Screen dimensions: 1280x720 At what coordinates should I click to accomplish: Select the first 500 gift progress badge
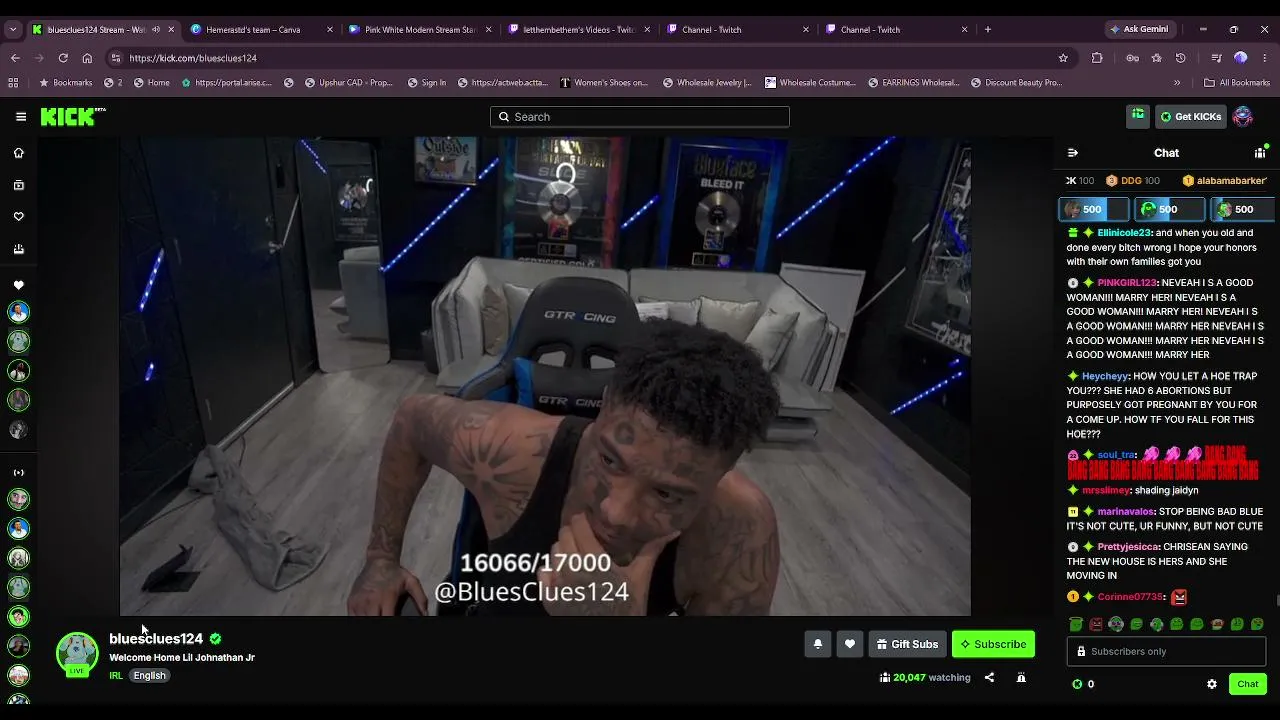(x=1093, y=209)
